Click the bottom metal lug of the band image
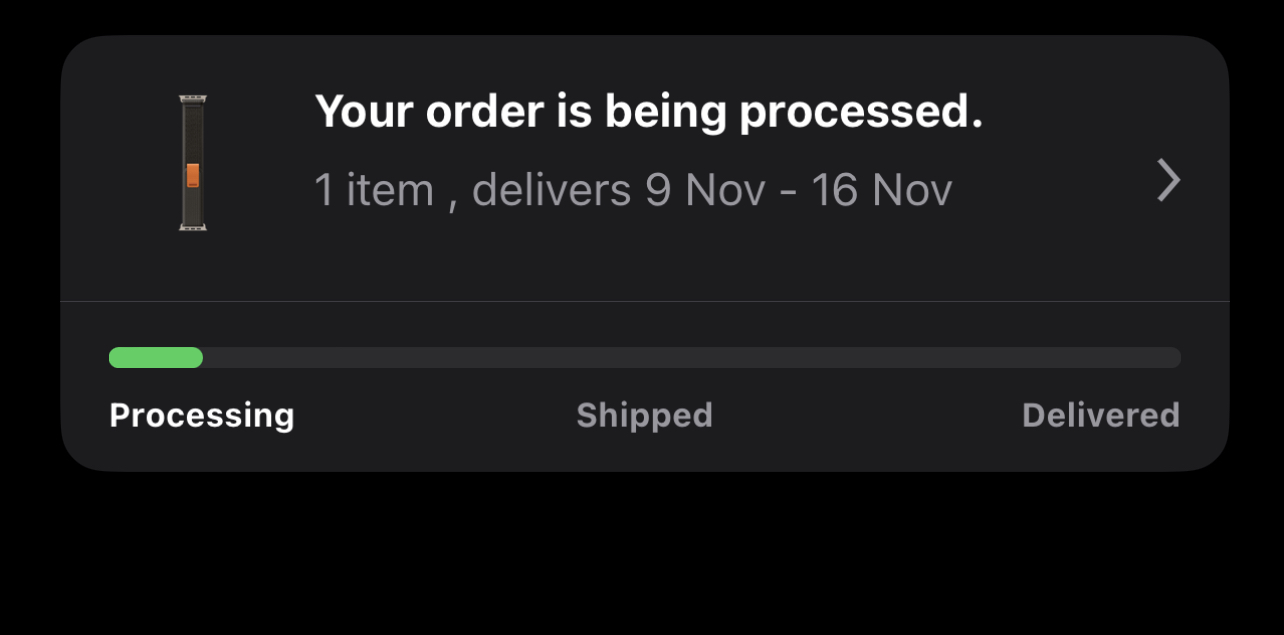Viewport: 1284px width, 635px height. (x=192, y=227)
